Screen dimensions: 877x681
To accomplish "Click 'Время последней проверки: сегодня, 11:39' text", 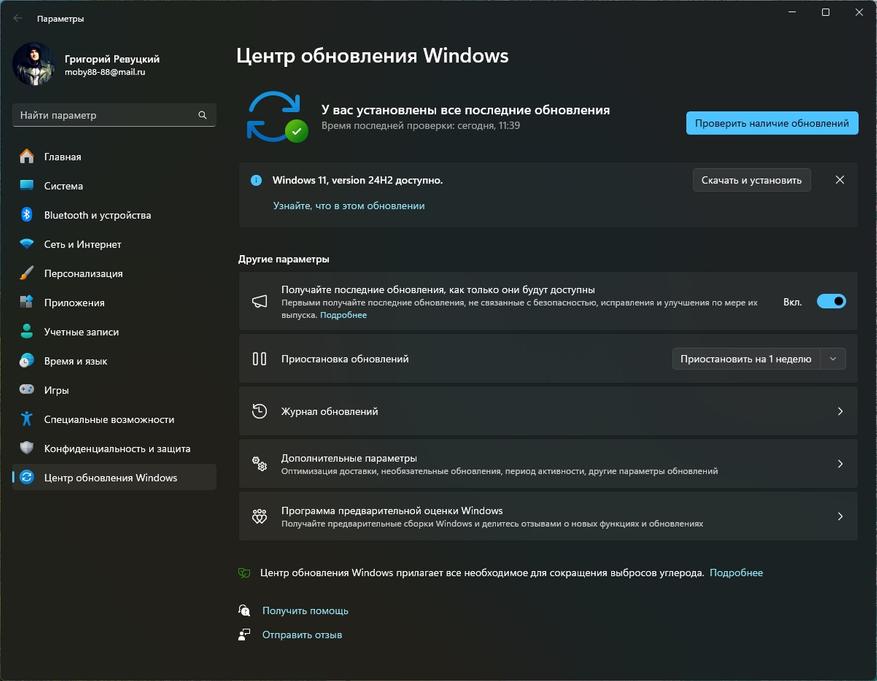I will click(421, 125).
